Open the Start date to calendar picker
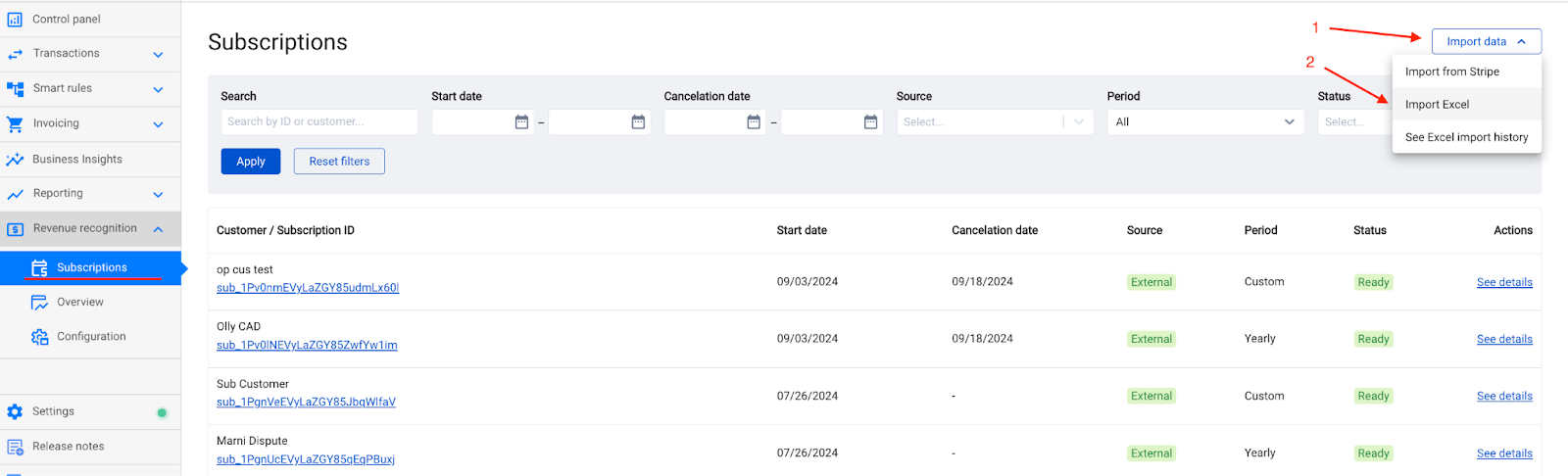The height and width of the screenshot is (476, 1568). [x=638, y=122]
